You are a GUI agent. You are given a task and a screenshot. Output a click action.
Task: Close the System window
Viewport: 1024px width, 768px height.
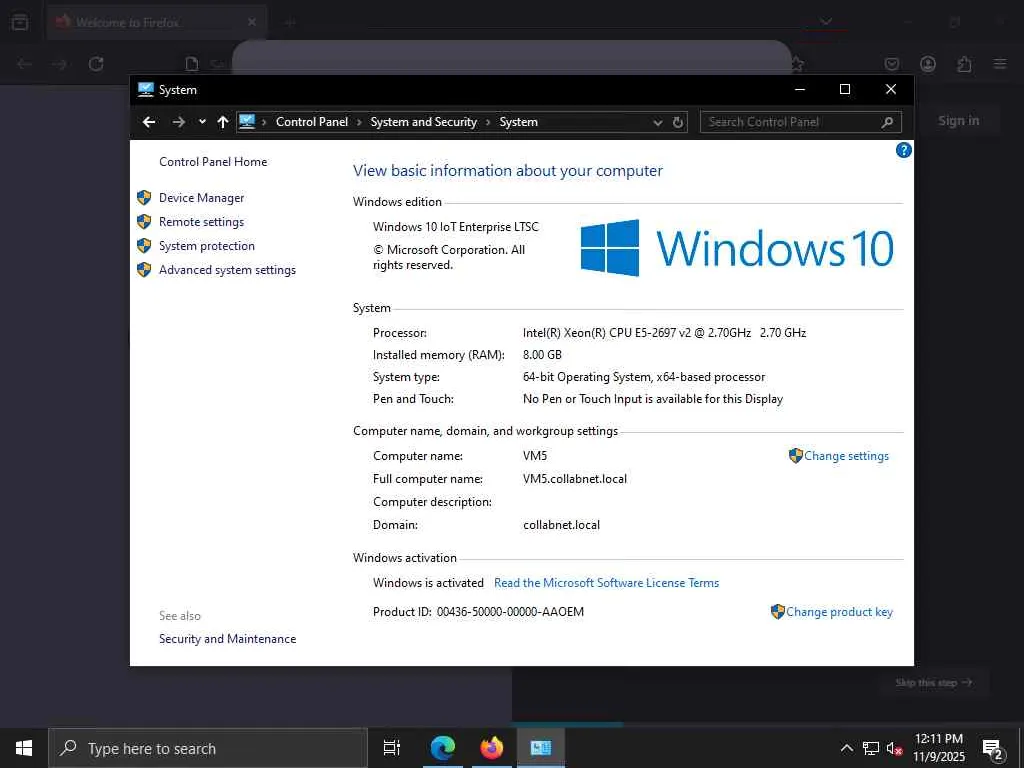(891, 89)
